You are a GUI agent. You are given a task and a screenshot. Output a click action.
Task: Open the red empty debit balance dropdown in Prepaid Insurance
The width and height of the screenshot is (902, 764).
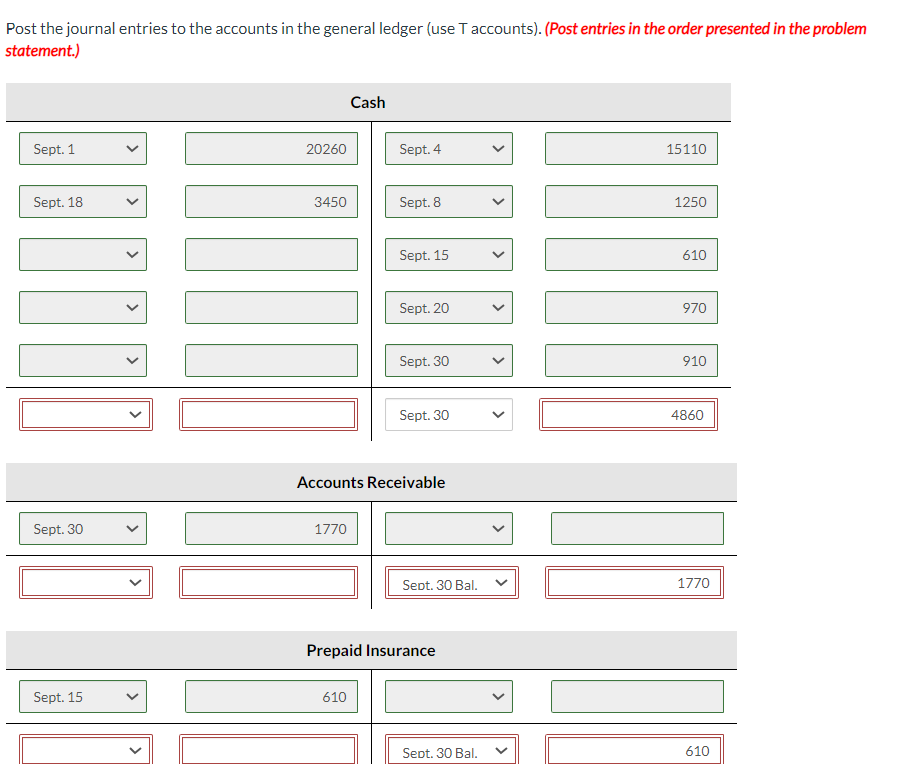point(86,750)
